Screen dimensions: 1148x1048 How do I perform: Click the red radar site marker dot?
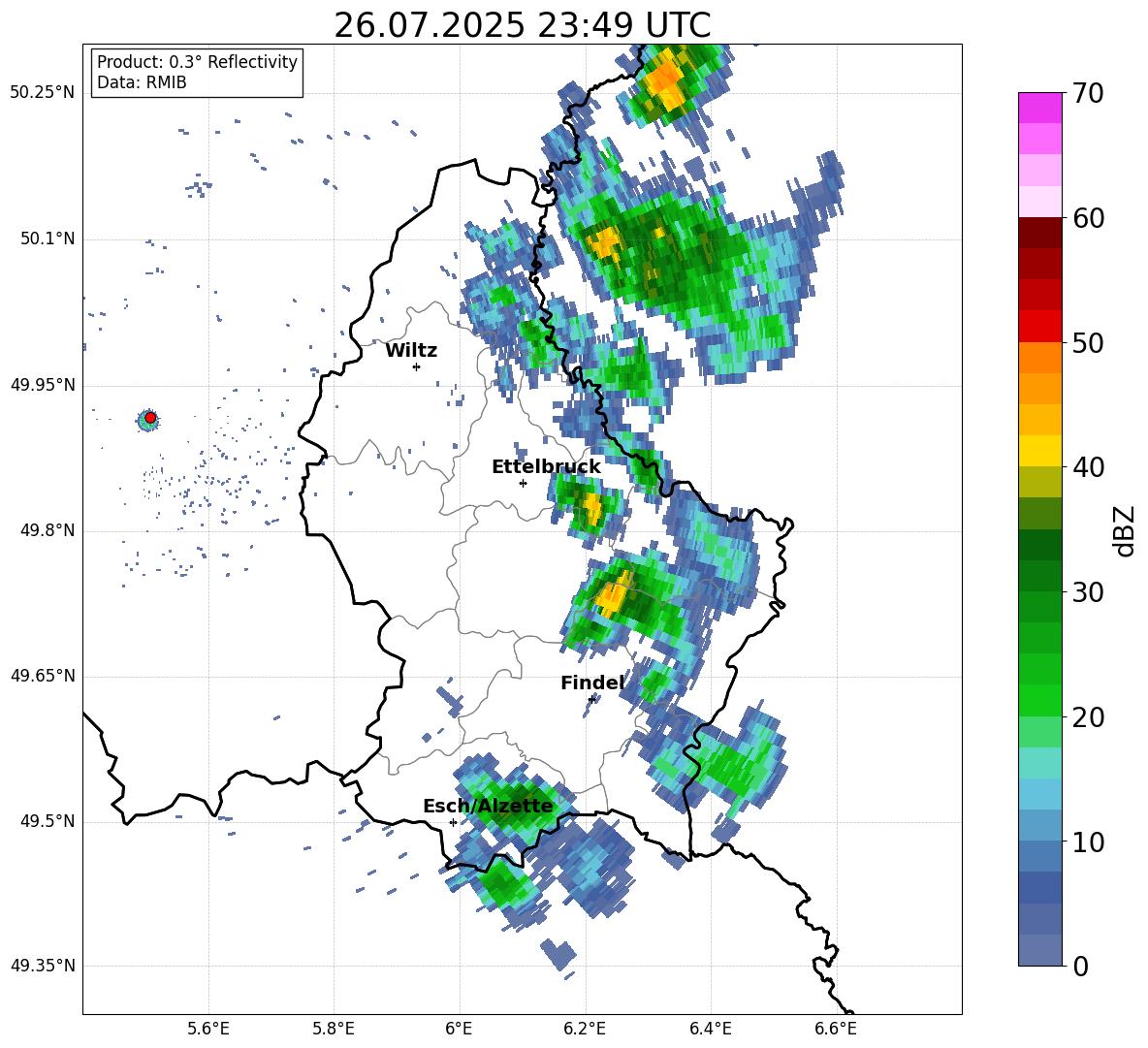pyautogui.click(x=150, y=418)
